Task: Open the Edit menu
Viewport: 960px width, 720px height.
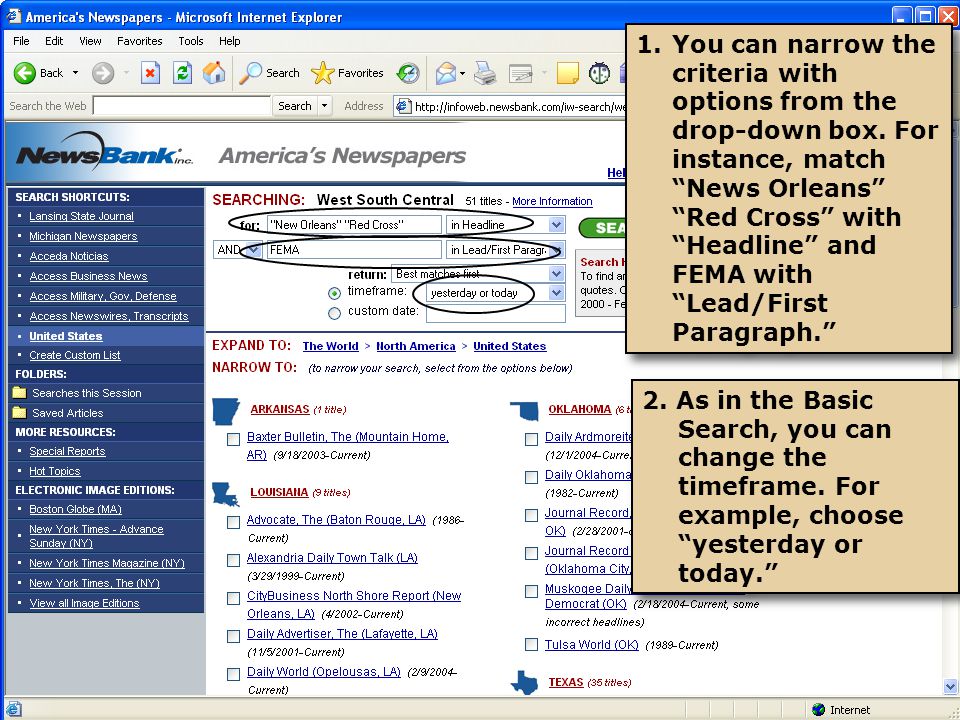Action: pos(54,41)
